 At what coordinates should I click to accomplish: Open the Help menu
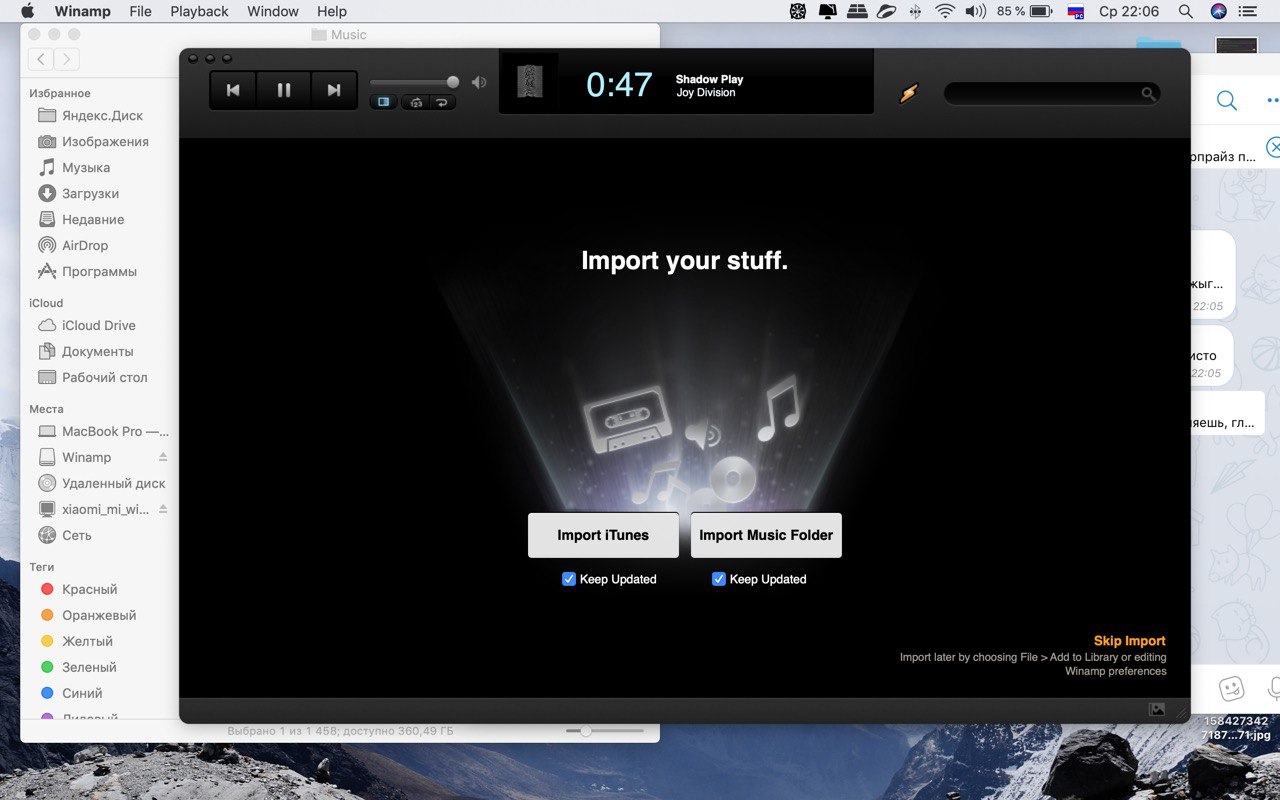[x=332, y=11]
